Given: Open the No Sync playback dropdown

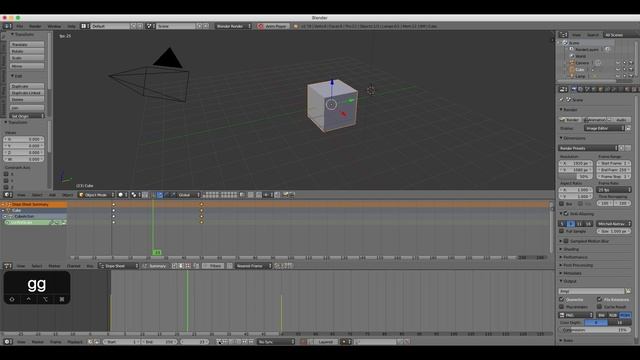Looking at the screenshot, I should 276,342.
